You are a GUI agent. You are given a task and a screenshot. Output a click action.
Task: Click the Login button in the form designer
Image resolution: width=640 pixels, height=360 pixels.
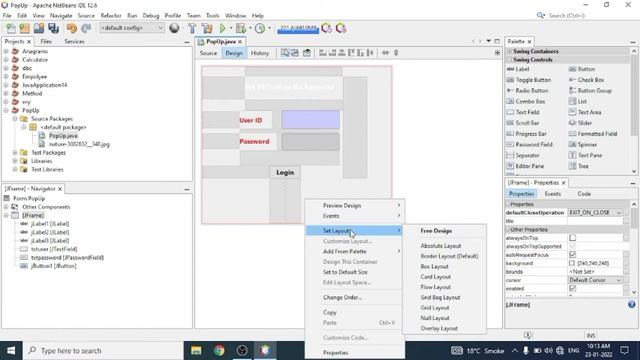(285, 172)
